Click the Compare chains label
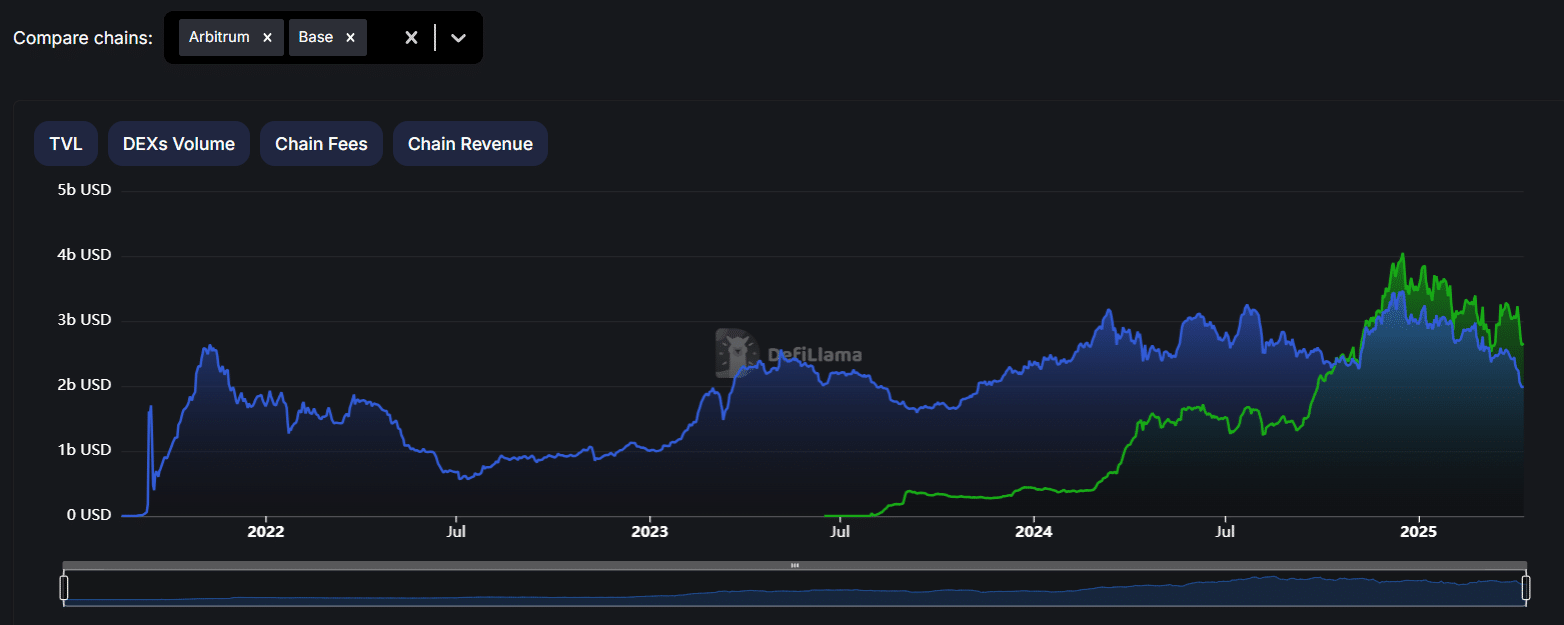 [x=83, y=38]
